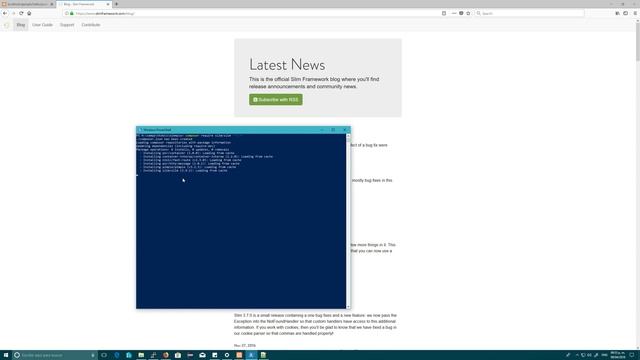Image resolution: width=640 pixels, height=360 pixels.
Task: Reload the page with the refresh icon
Action: click(x=21, y=13)
